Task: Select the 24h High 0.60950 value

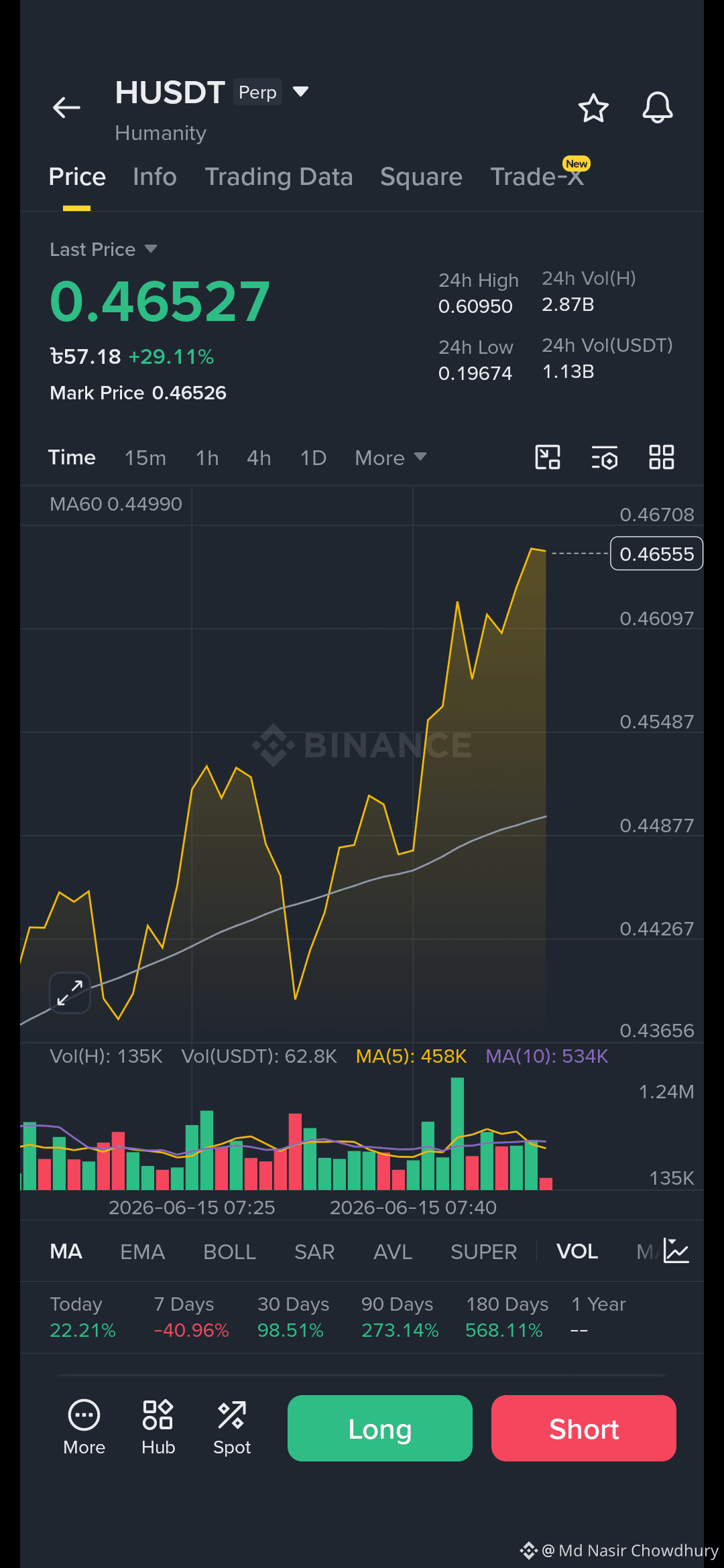Action: [475, 306]
